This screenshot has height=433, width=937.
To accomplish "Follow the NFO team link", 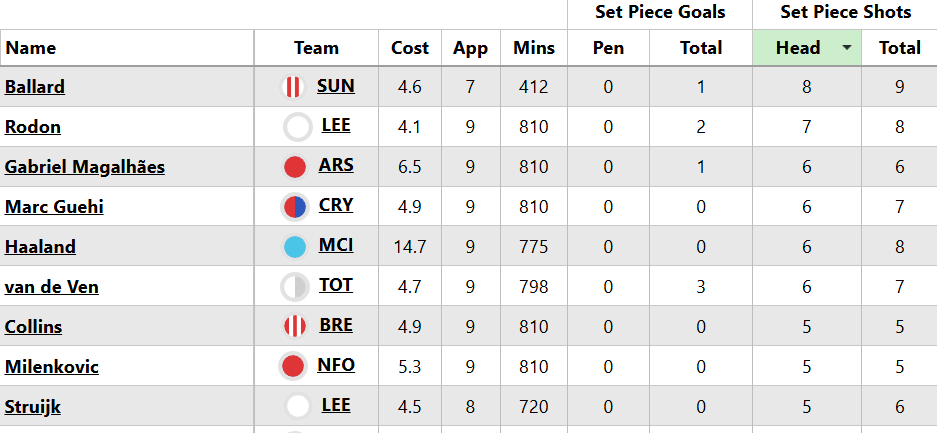I will coord(336,365).
